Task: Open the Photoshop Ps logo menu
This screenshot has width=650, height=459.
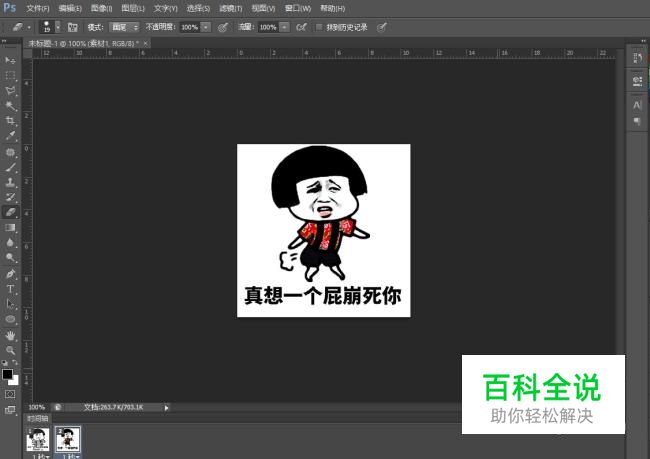Action: pos(10,8)
